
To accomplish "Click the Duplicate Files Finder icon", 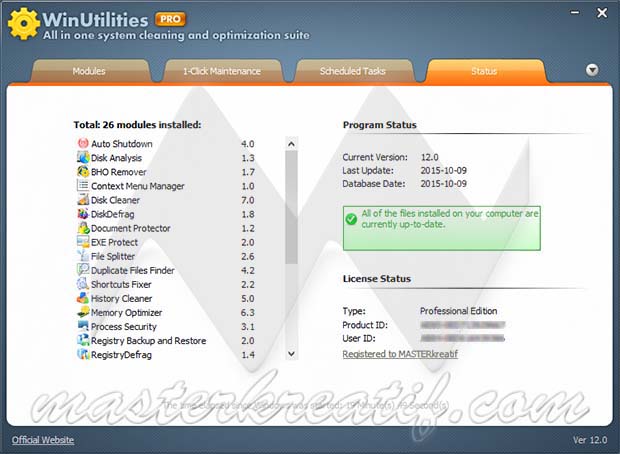I will pos(83,270).
